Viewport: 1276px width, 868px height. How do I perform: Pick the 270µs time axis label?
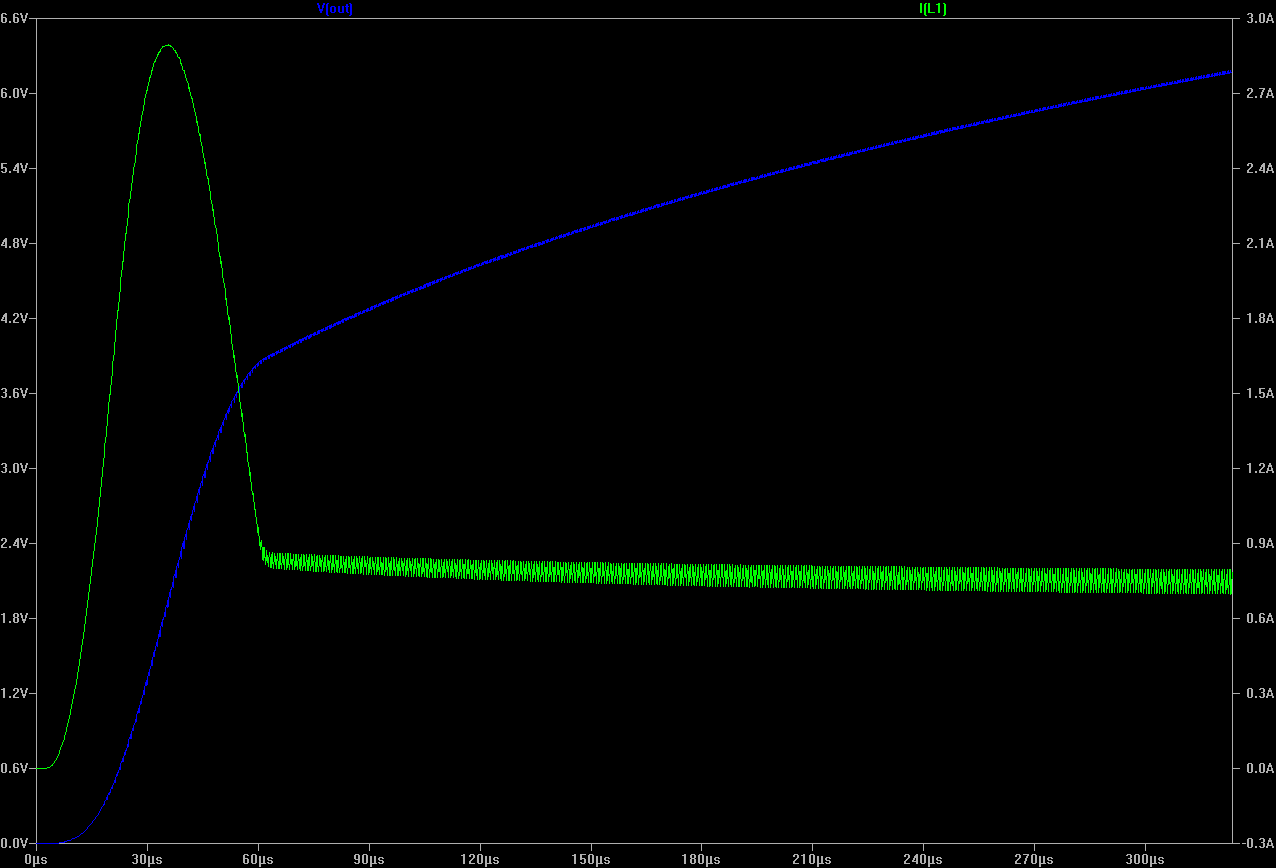1034,860
